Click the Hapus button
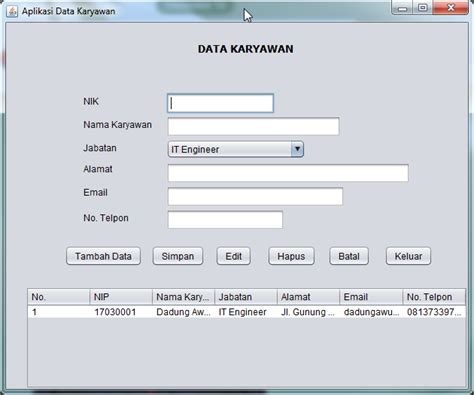The height and width of the screenshot is (395, 474). [291, 256]
